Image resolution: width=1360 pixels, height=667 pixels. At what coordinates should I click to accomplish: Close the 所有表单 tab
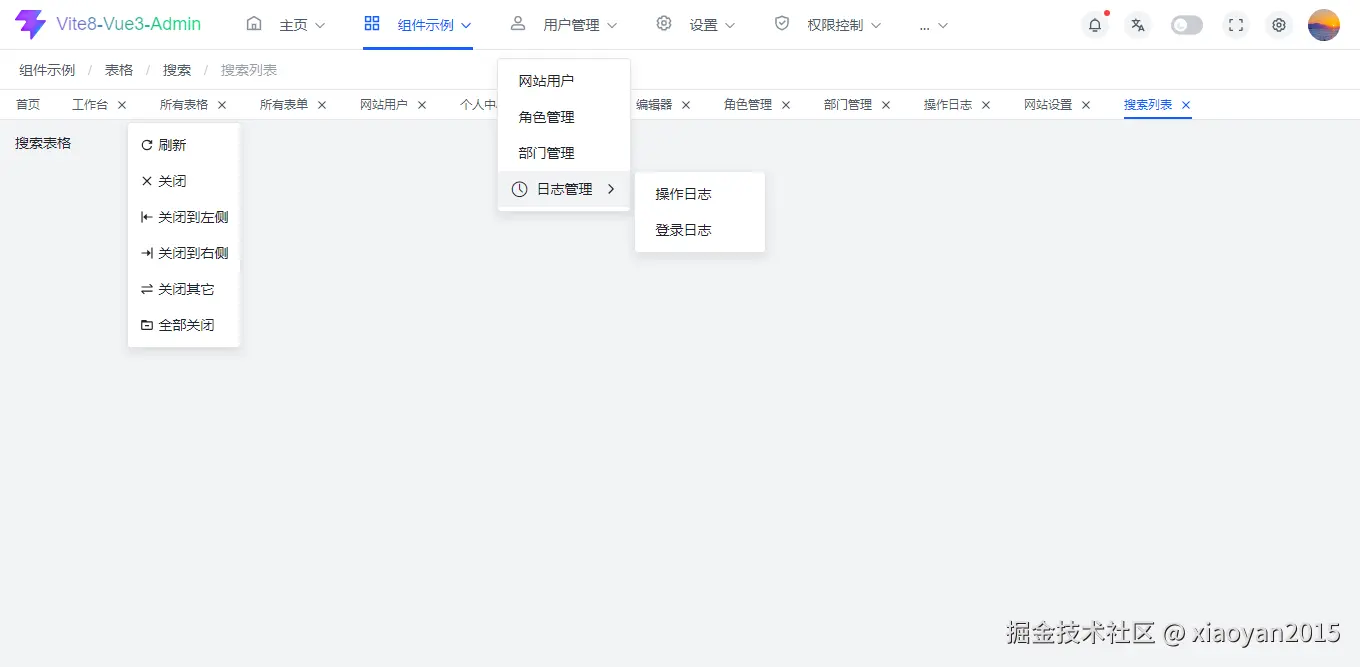coord(322,105)
